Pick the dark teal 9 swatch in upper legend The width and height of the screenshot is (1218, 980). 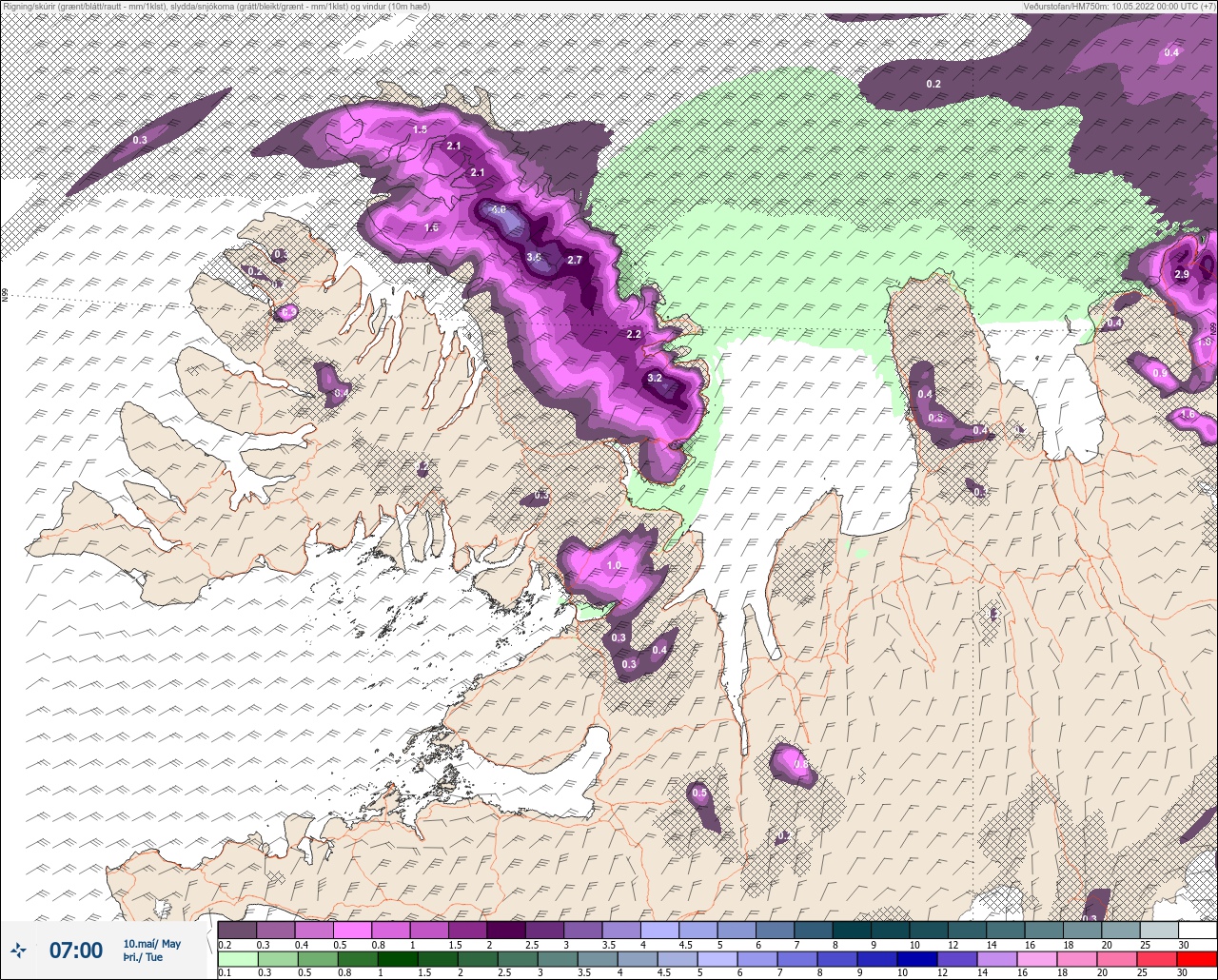coord(890,930)
